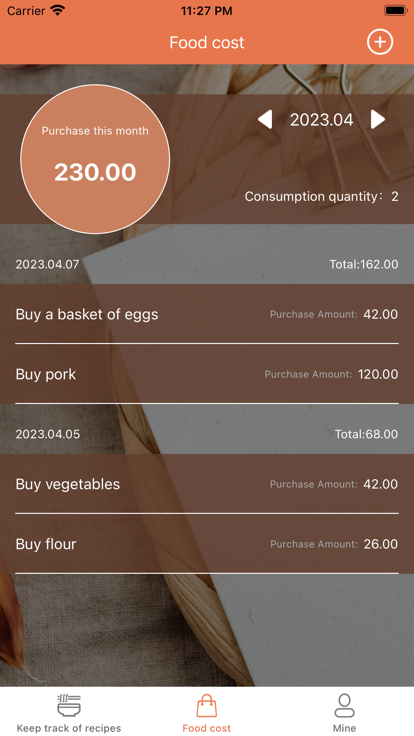Go to previous month with left arrow
The image size is (414, 736).
click(x=265, y=120)
